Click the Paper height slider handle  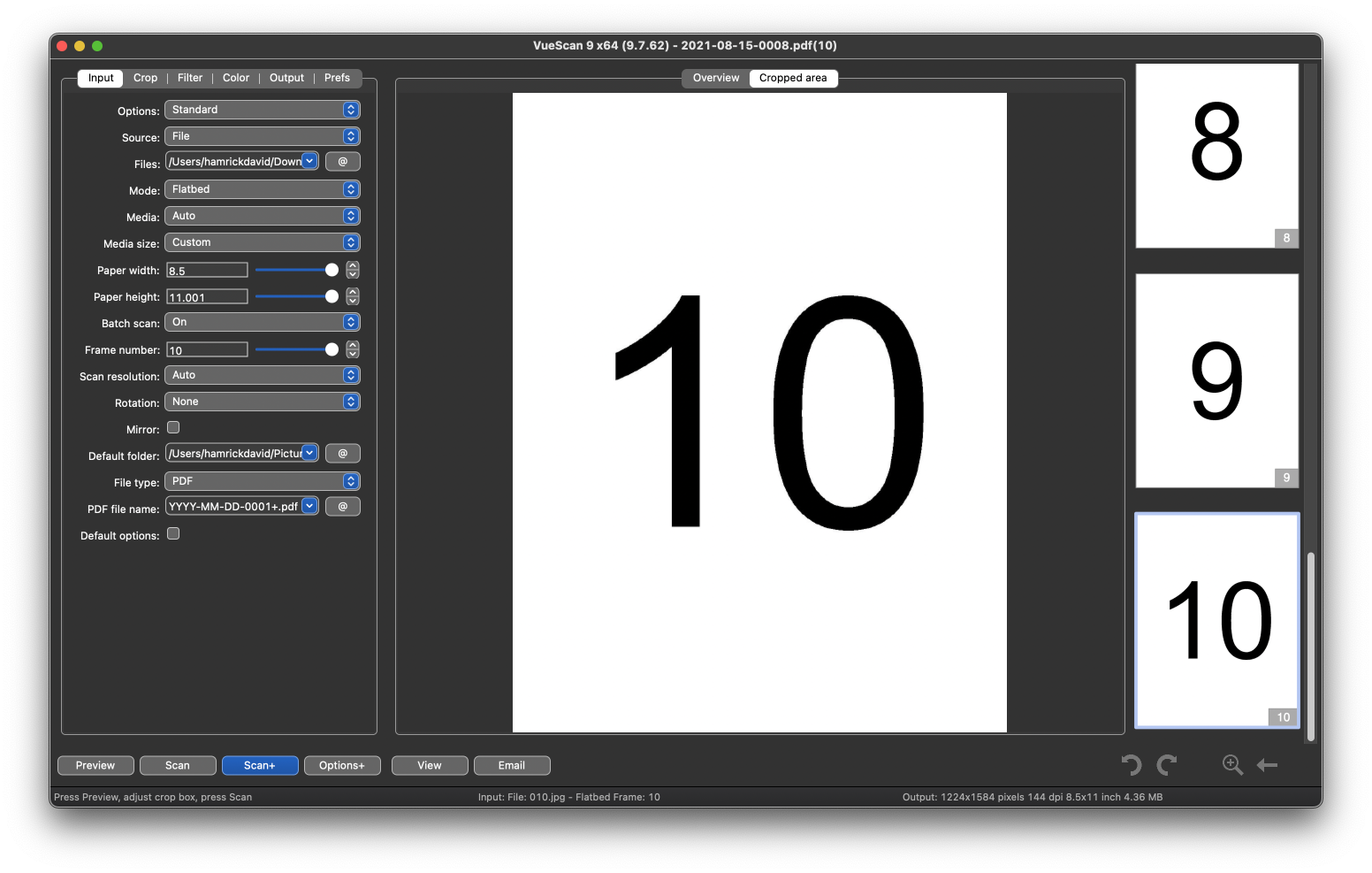tap(332, 297)
